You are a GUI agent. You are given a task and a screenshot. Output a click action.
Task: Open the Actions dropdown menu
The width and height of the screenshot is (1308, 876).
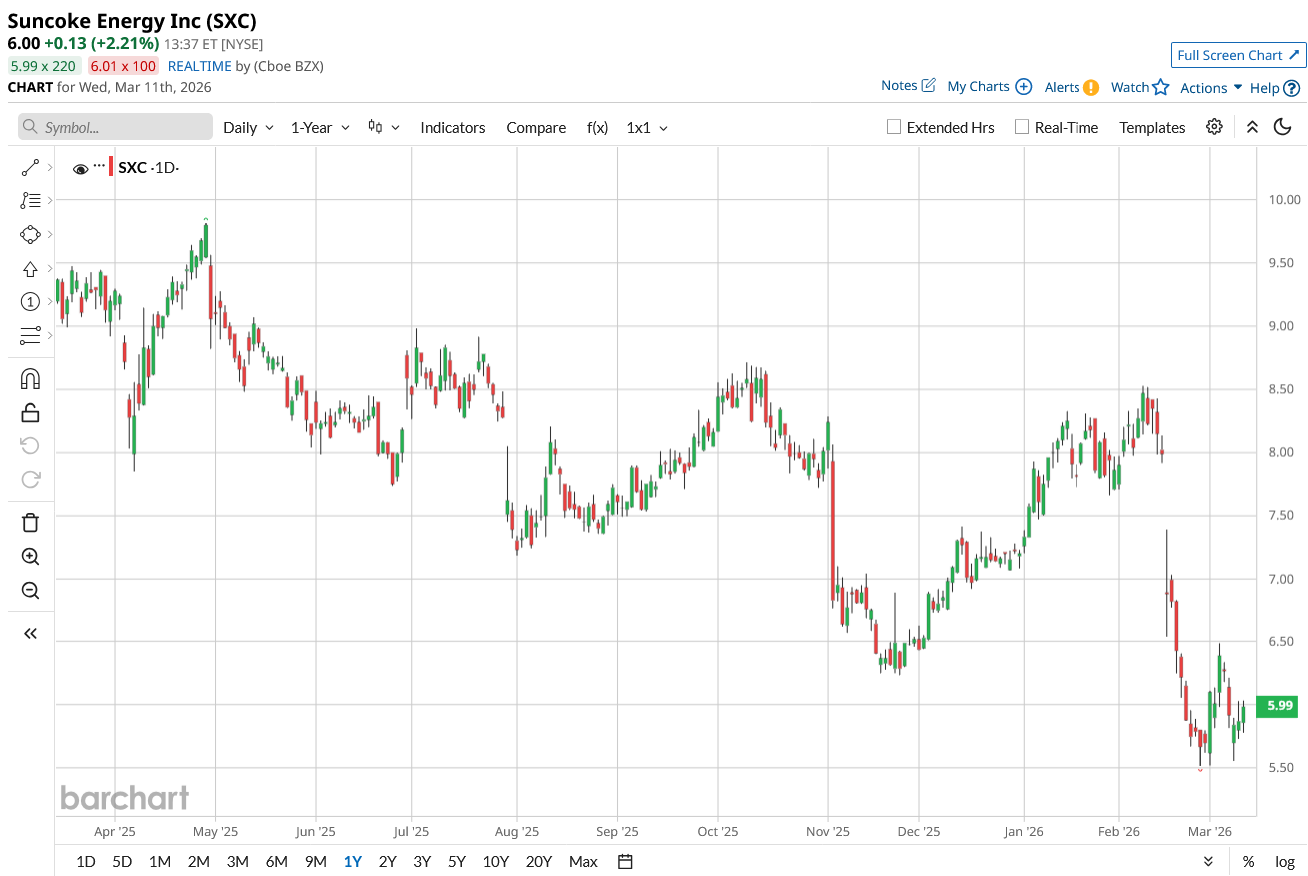tap(1211, 88)
